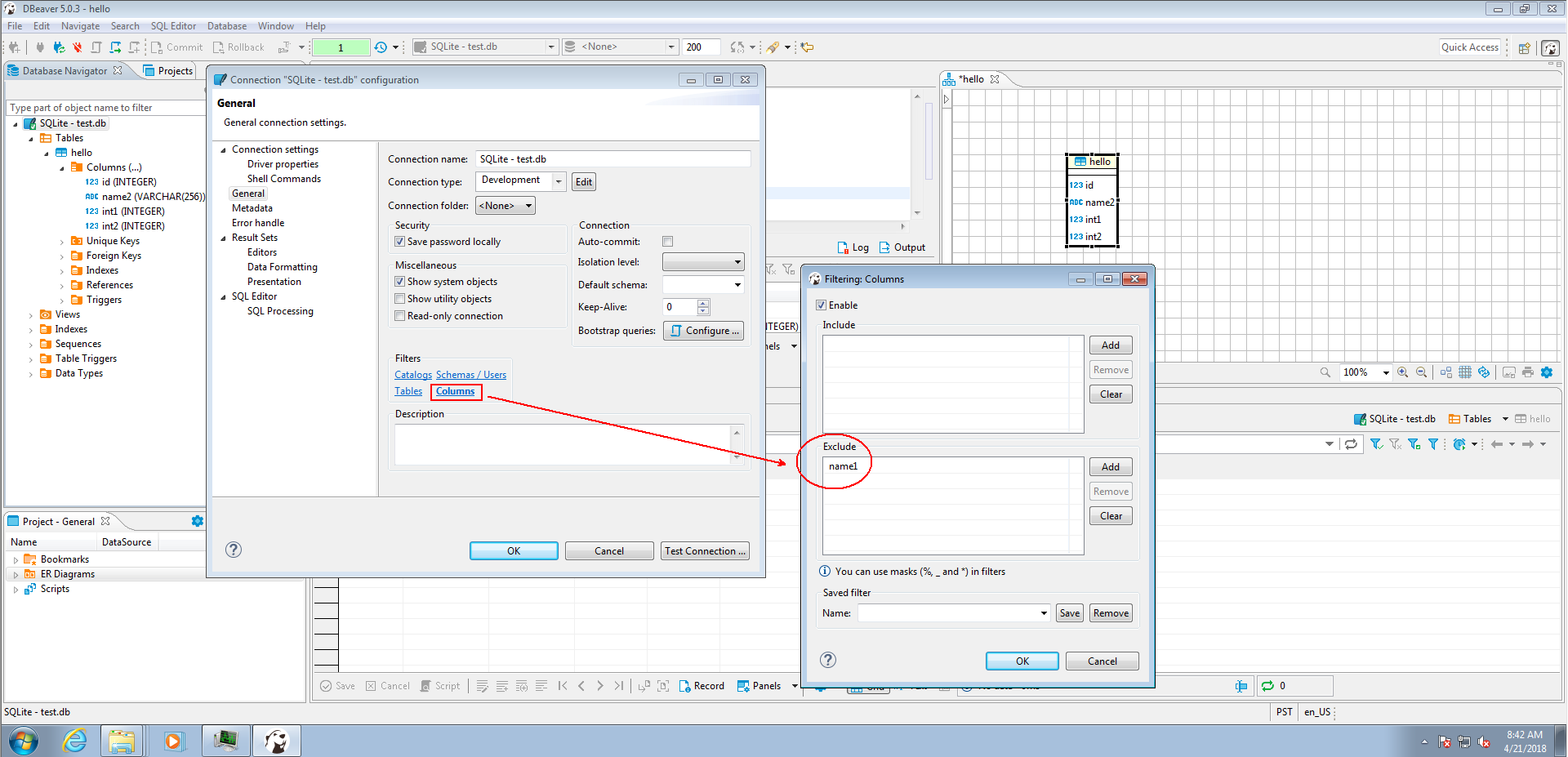Click the help icon in Connection configuration dialog
The width and height of the screenshot is (1568, 757).
pos(234,550)
